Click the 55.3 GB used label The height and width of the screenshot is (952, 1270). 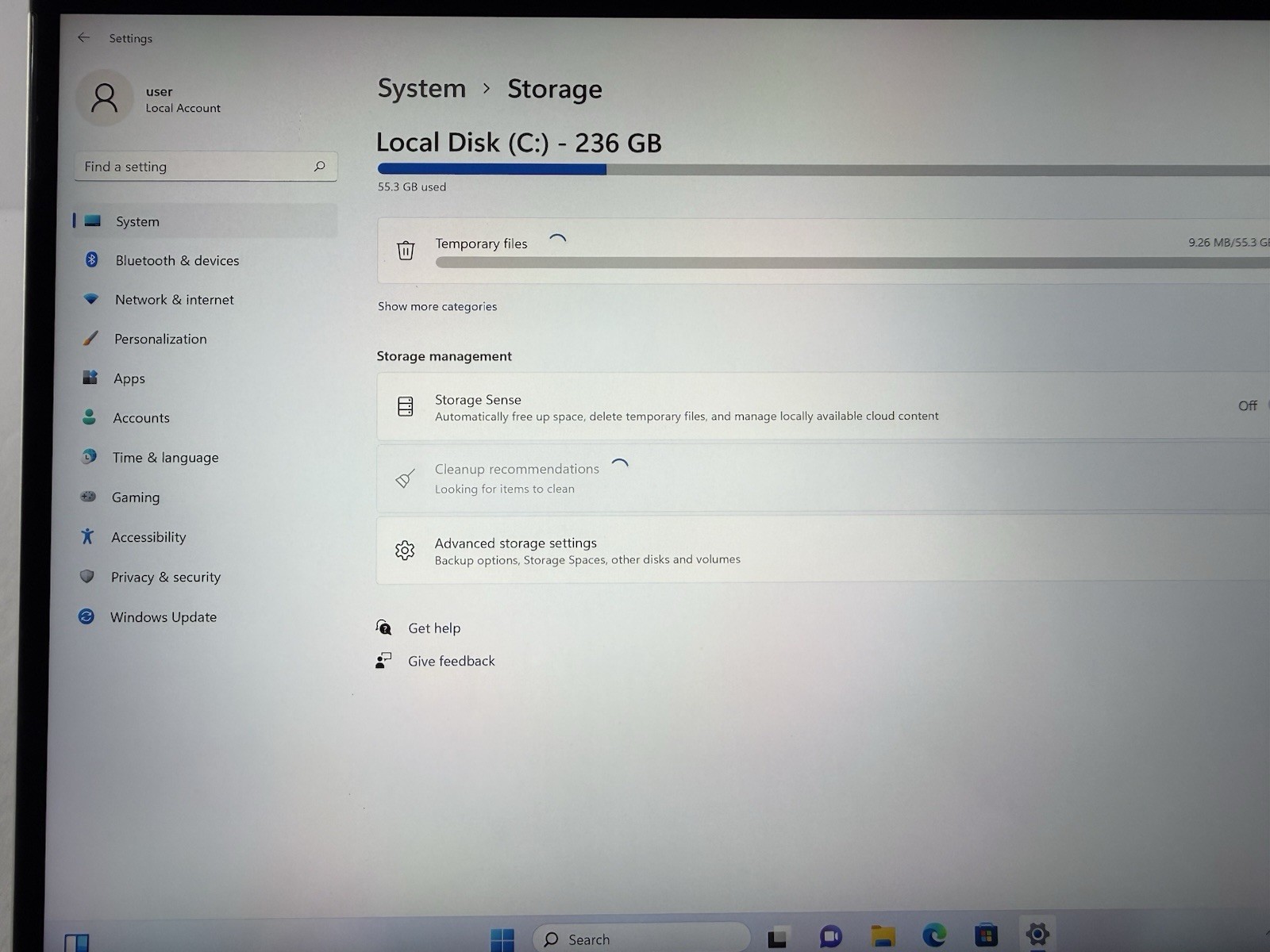[x=412, y=187]
